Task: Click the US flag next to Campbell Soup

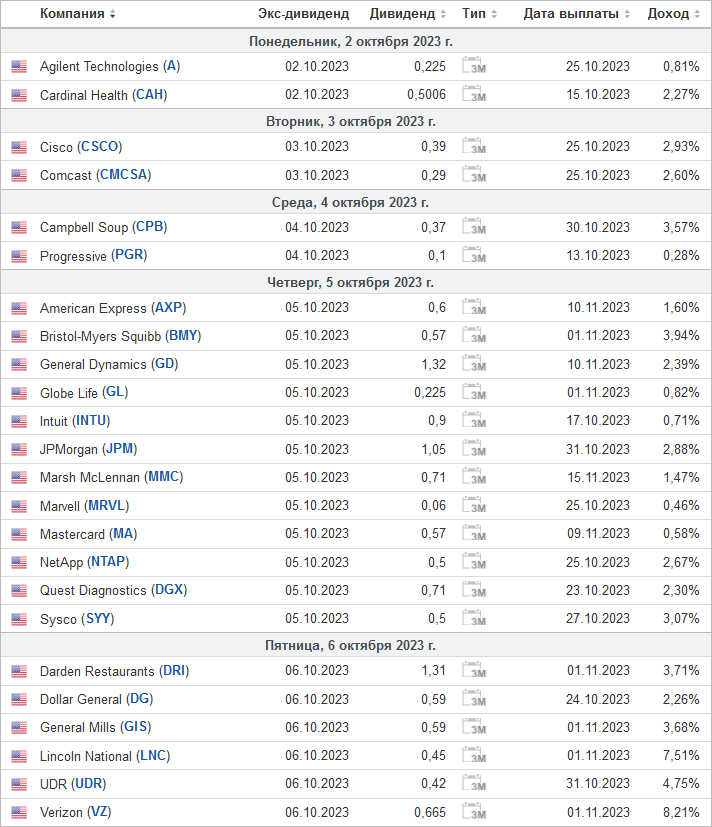Action: (x=19, y=227)
